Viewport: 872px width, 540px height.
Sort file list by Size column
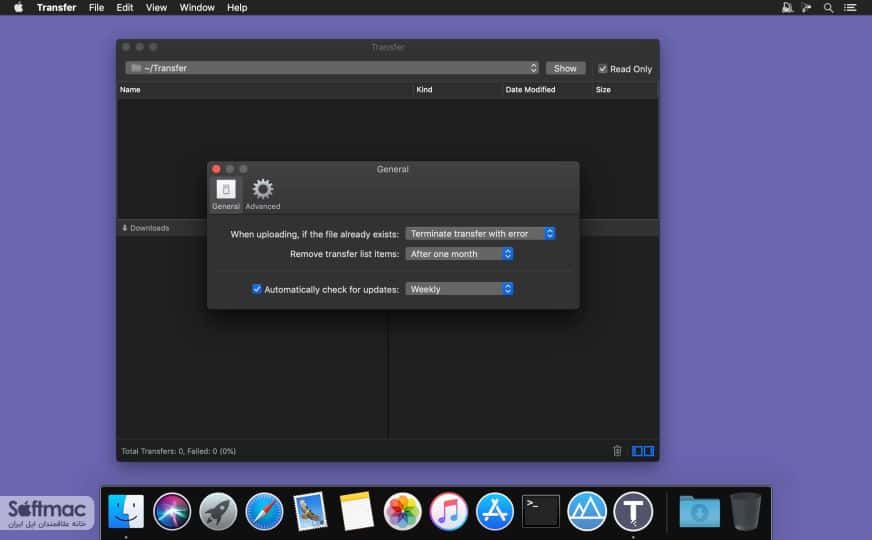point(603,90)
